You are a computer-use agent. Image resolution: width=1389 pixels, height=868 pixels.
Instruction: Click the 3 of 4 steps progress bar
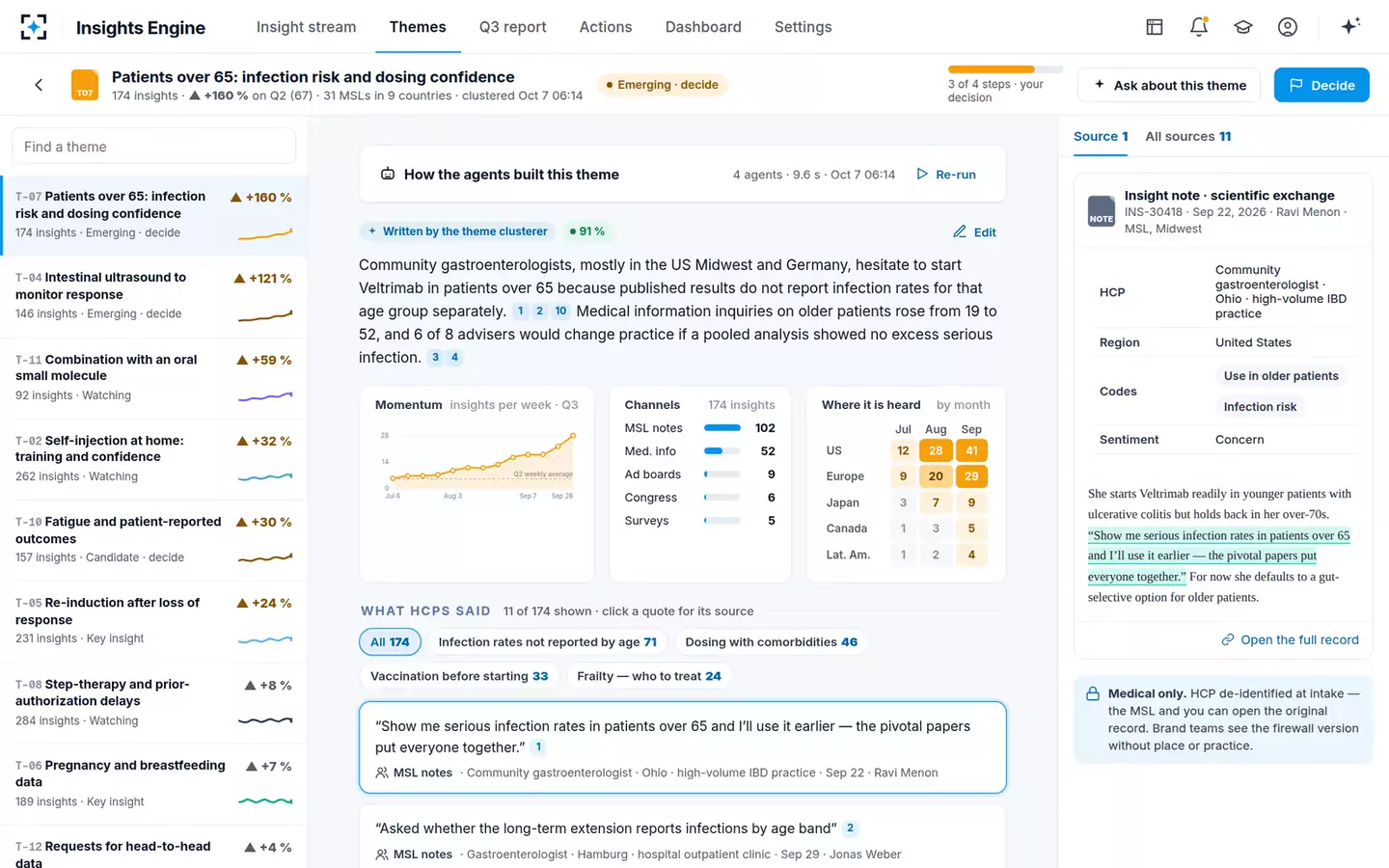(x=1005, y=69)
